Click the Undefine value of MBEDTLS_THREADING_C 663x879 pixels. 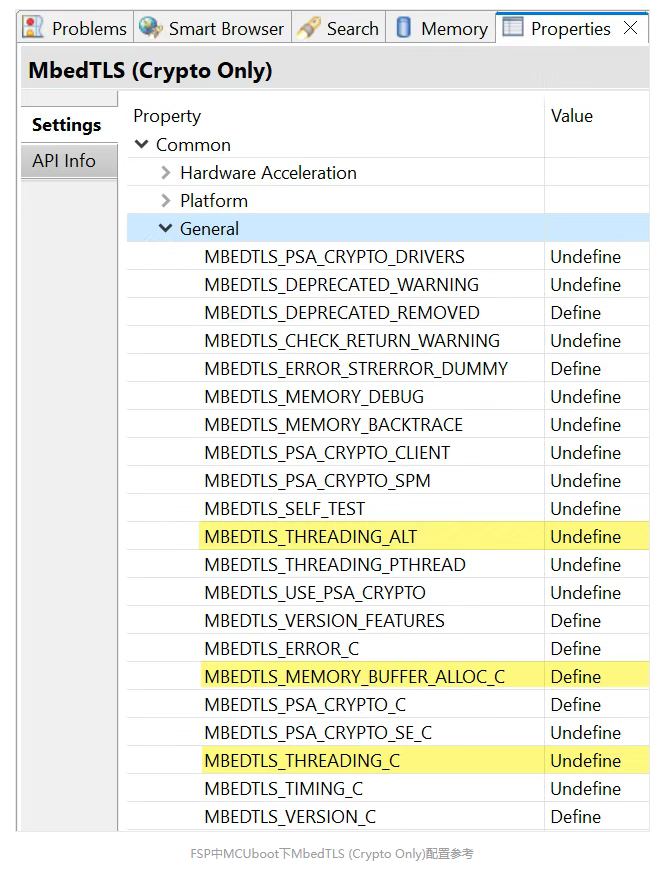(586, 761)
